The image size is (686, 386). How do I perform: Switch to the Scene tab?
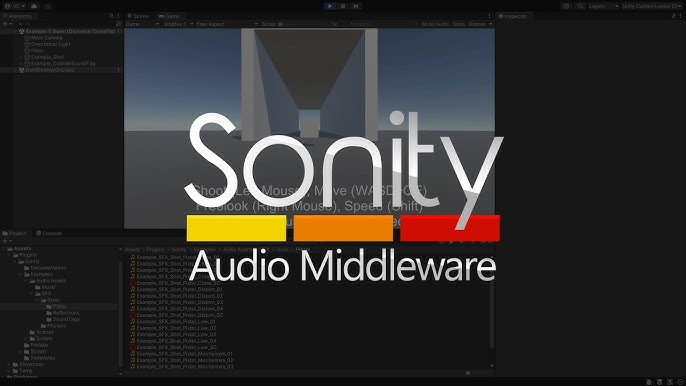(x=138, y=16)
